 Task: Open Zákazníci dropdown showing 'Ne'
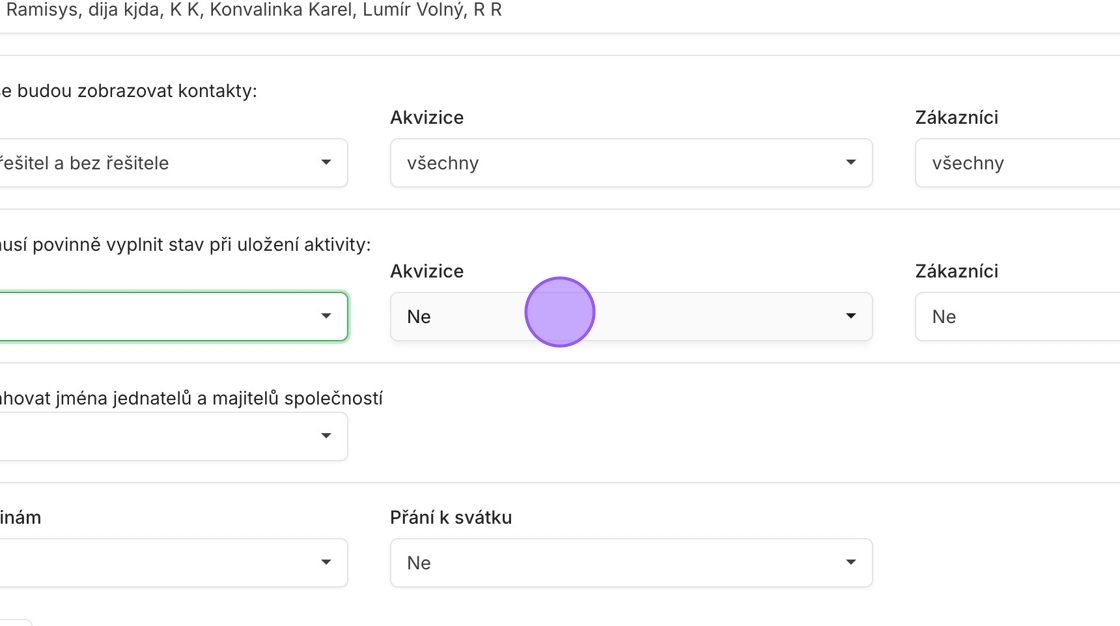click(x=1018, y=317)
